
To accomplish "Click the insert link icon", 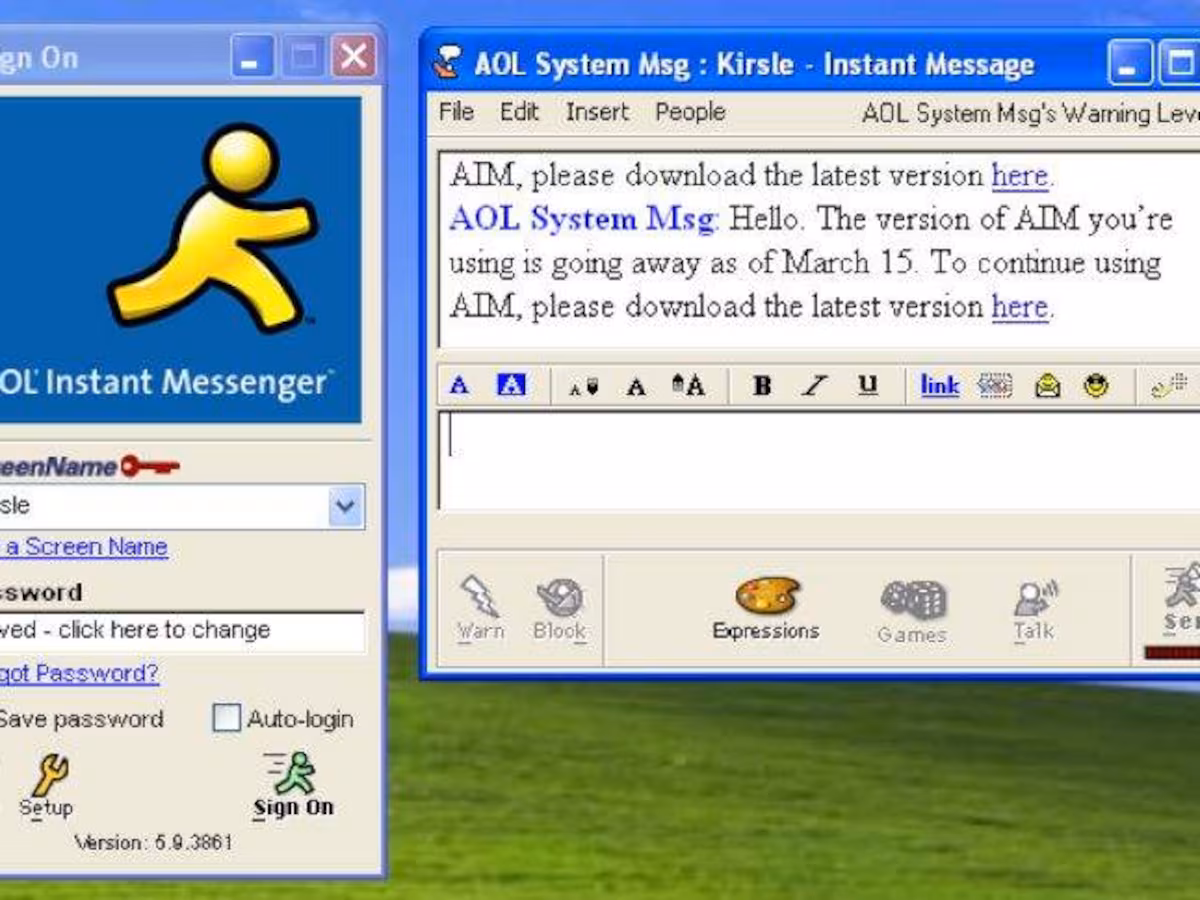I will click(x=938, y=385).
